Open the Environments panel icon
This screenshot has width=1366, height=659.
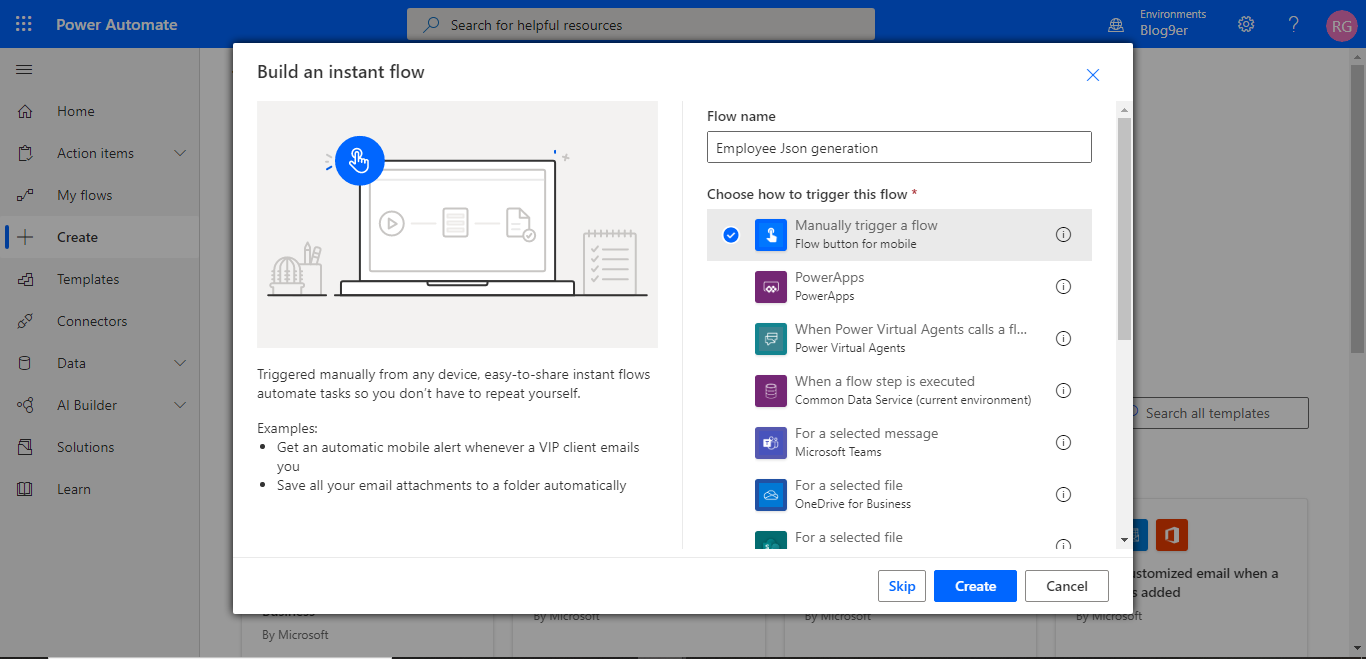point(1115,23)
